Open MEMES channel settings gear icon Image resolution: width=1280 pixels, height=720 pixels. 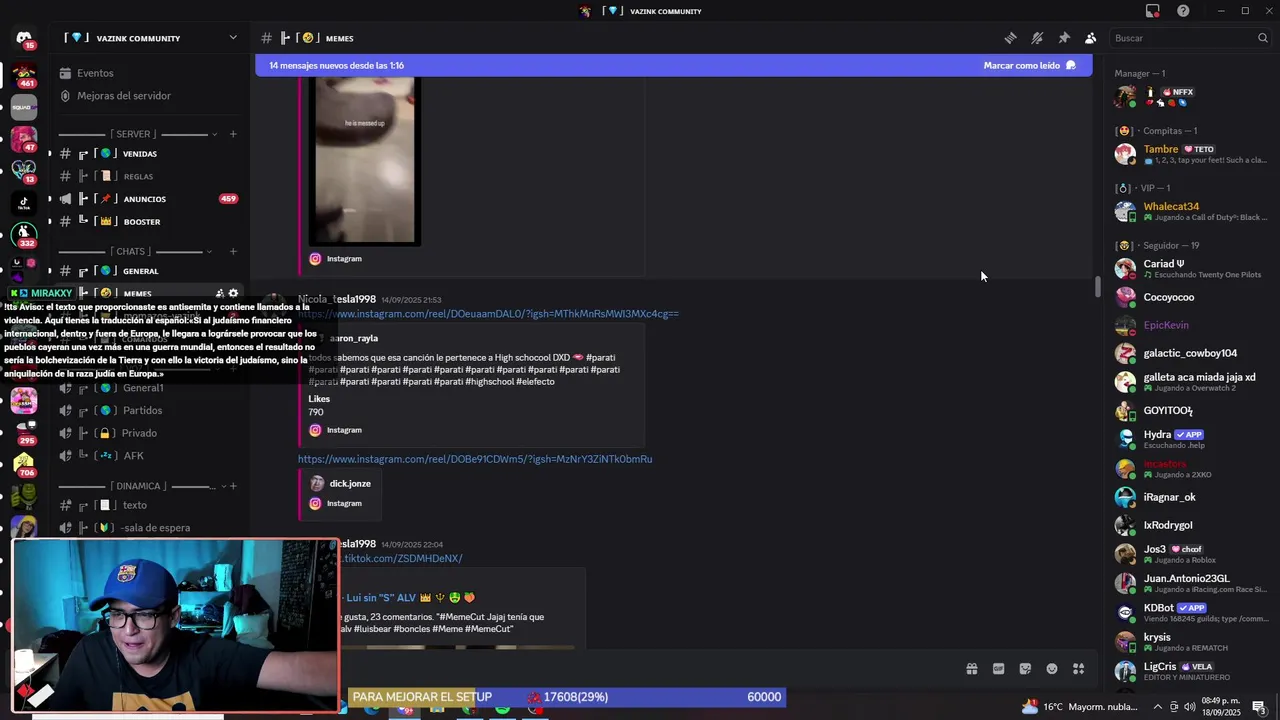point(233,294)
